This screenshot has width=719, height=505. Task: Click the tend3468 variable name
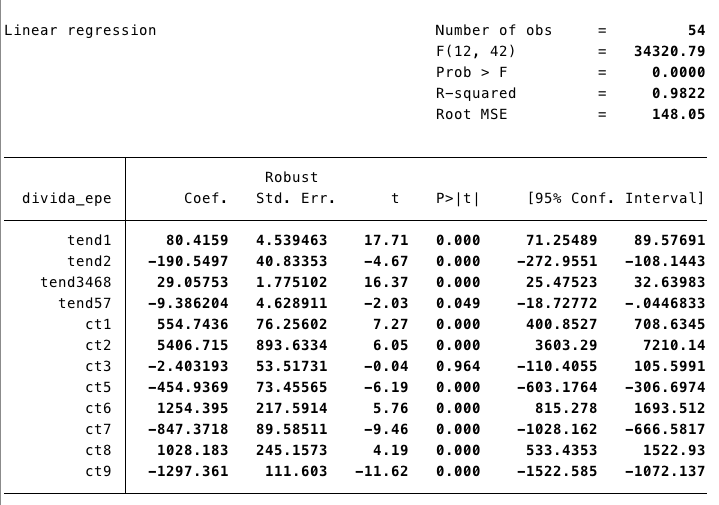point(76,282)
